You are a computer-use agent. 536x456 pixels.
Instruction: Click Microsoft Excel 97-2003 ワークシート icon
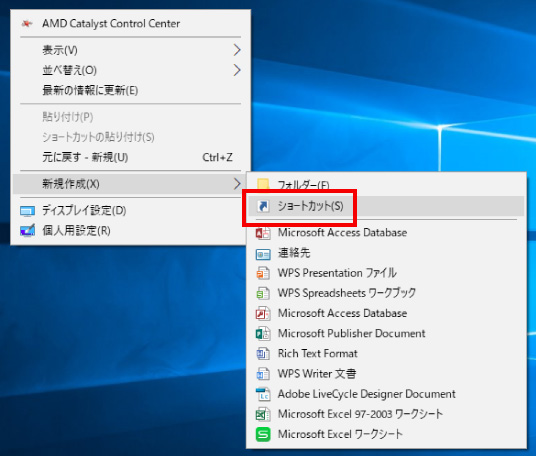(x=263, y=414)
